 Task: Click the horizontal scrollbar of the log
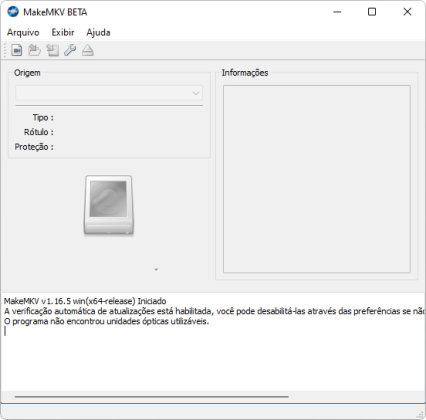click(x=152, y=397)
